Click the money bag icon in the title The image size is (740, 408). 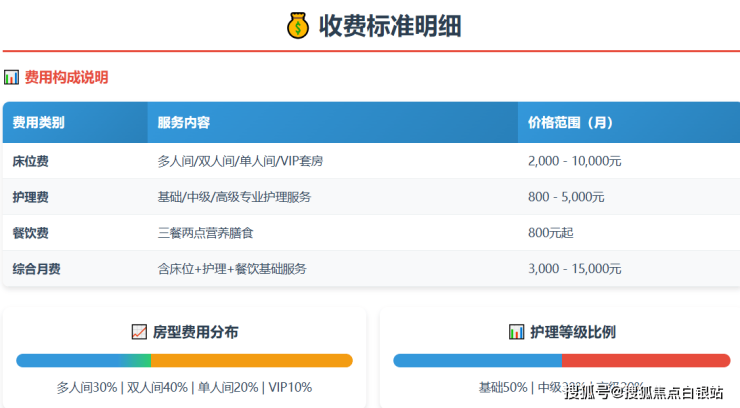coord(298,25)
